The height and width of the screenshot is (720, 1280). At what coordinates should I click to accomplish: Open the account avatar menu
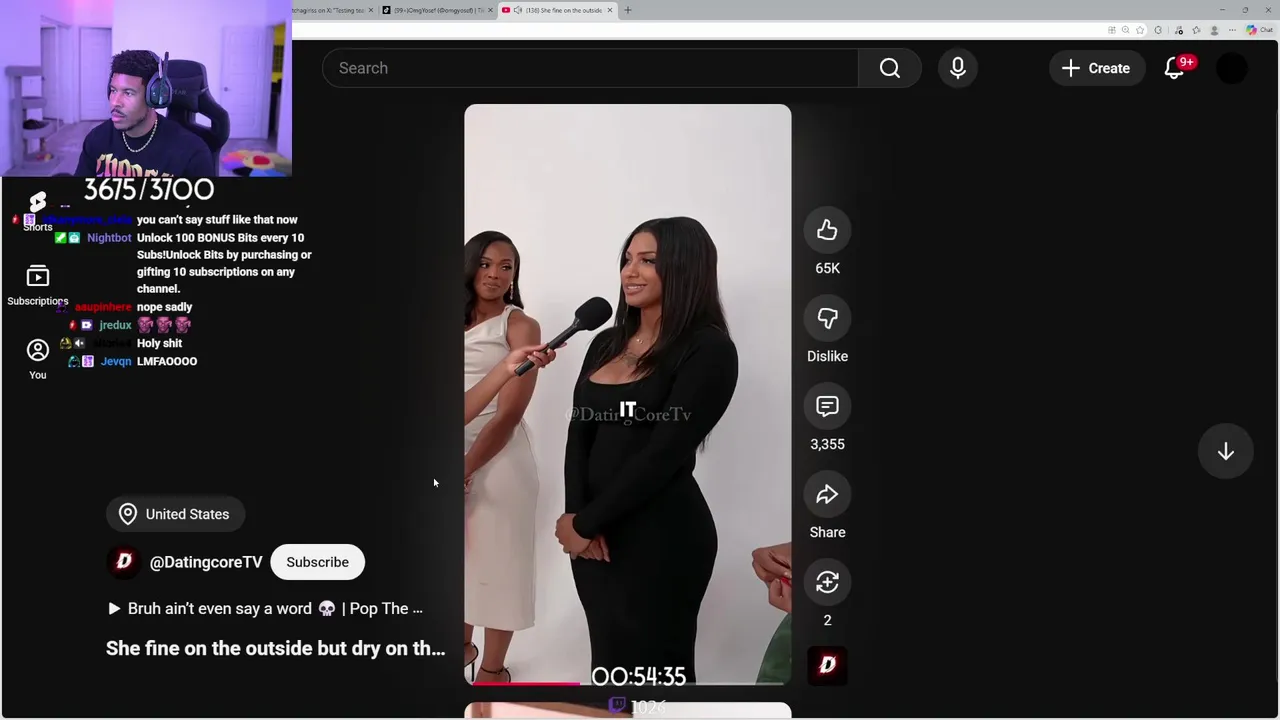tap(1232, 68)
